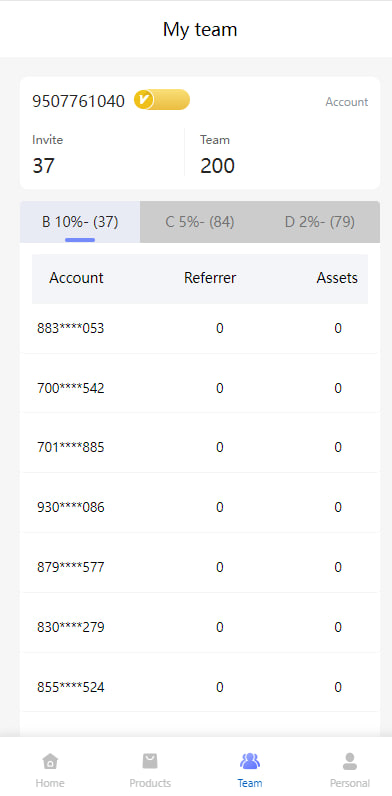
Task: Select account row 930****086
Action: pyautogui.click(x=200, y=508)
